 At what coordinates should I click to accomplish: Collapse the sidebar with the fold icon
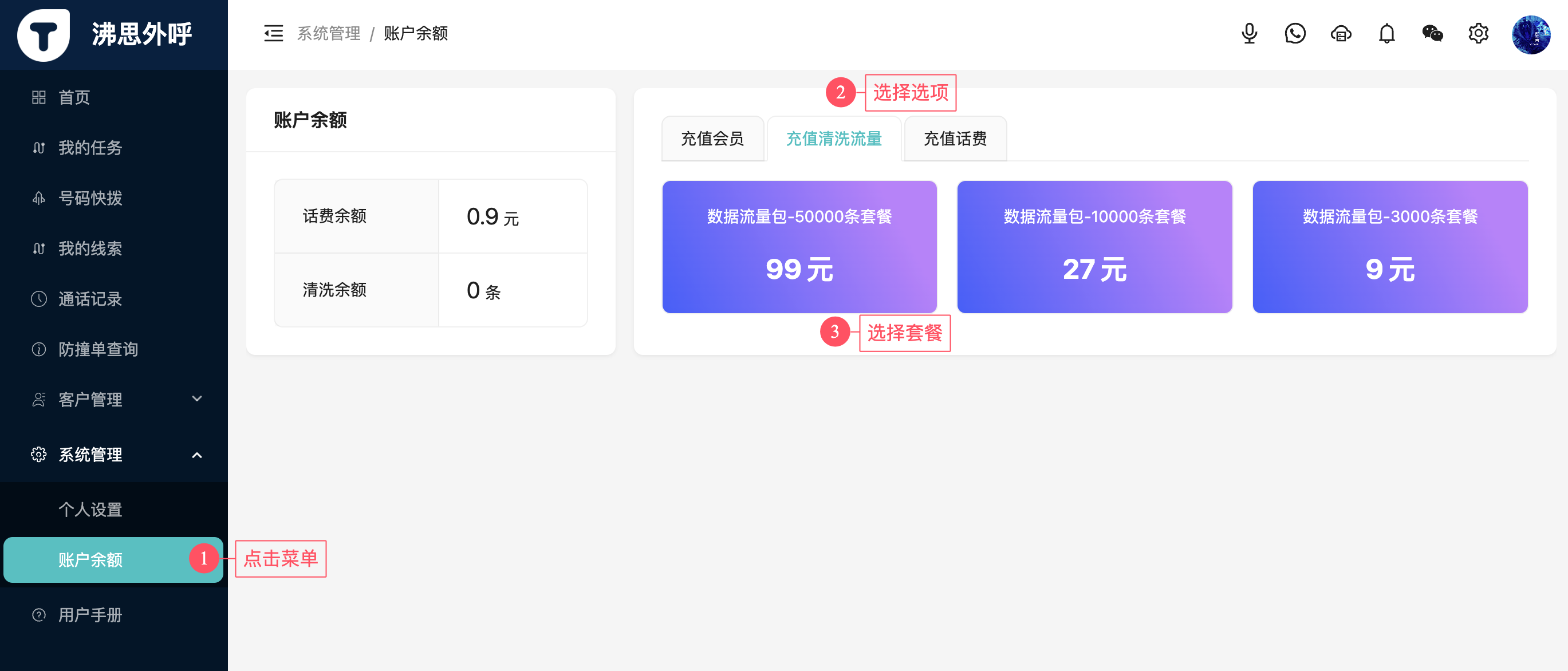[273, 33]
